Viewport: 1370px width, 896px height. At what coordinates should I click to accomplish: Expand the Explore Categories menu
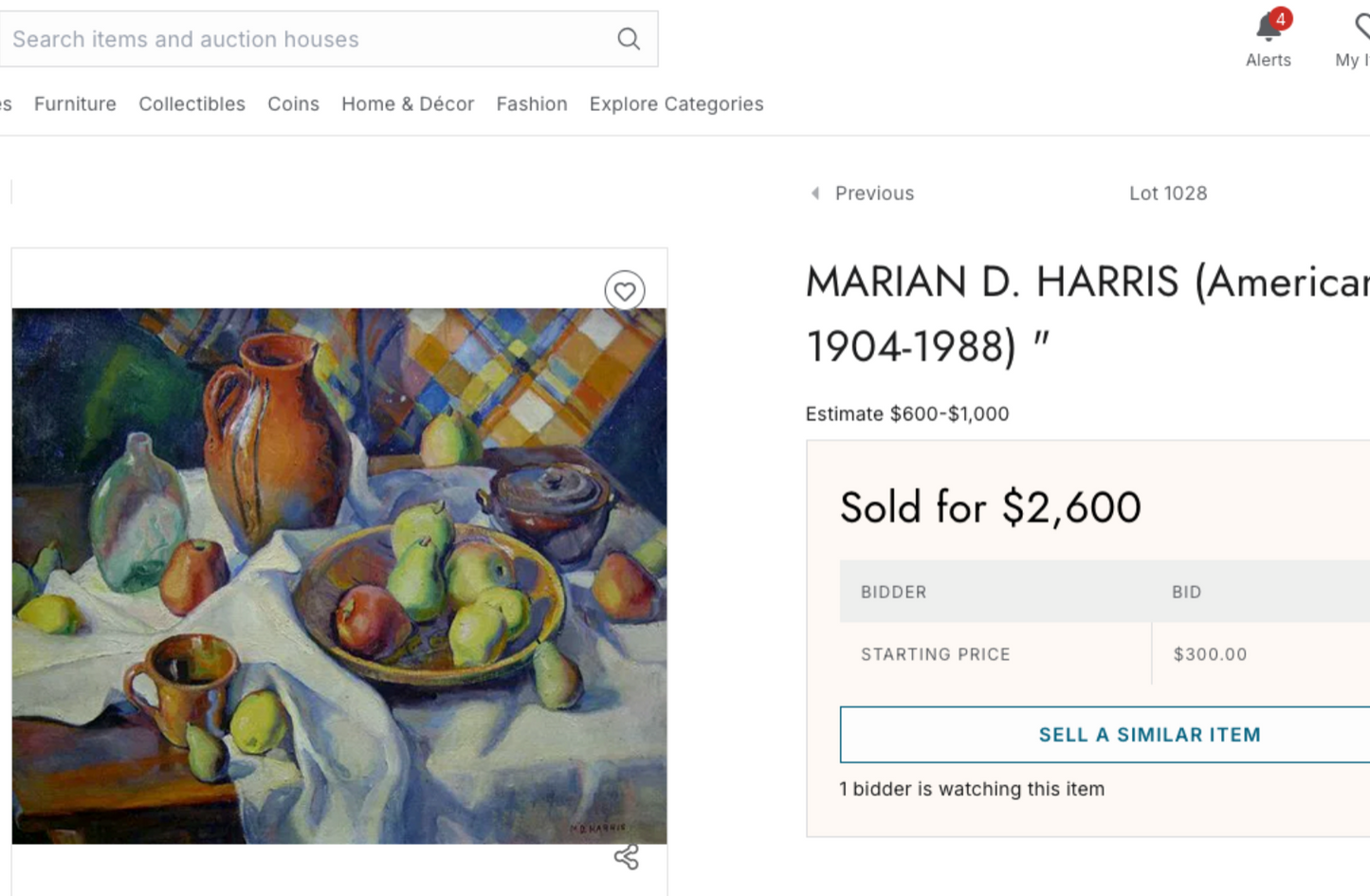[675, 104]
